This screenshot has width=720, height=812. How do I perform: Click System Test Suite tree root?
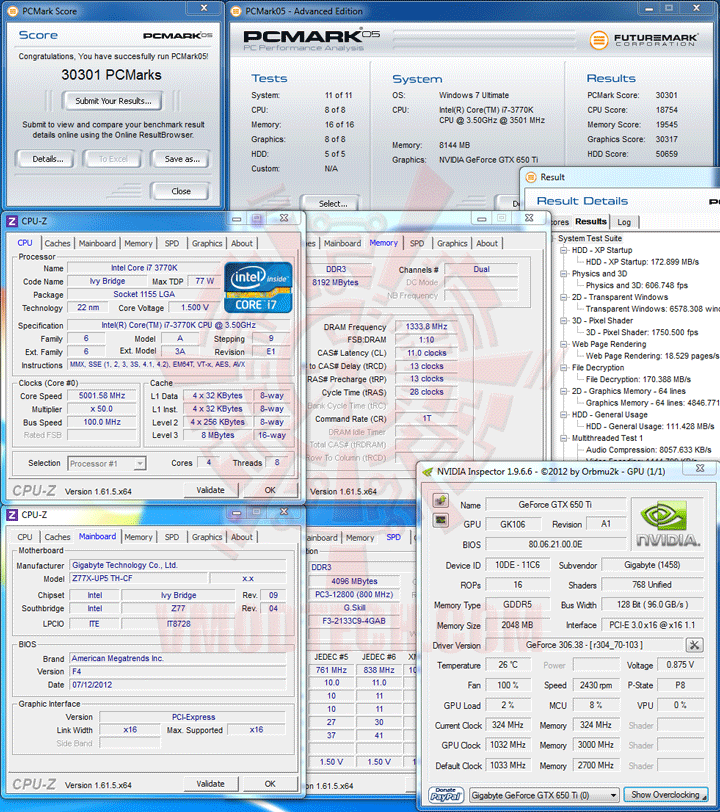[589, 238]
